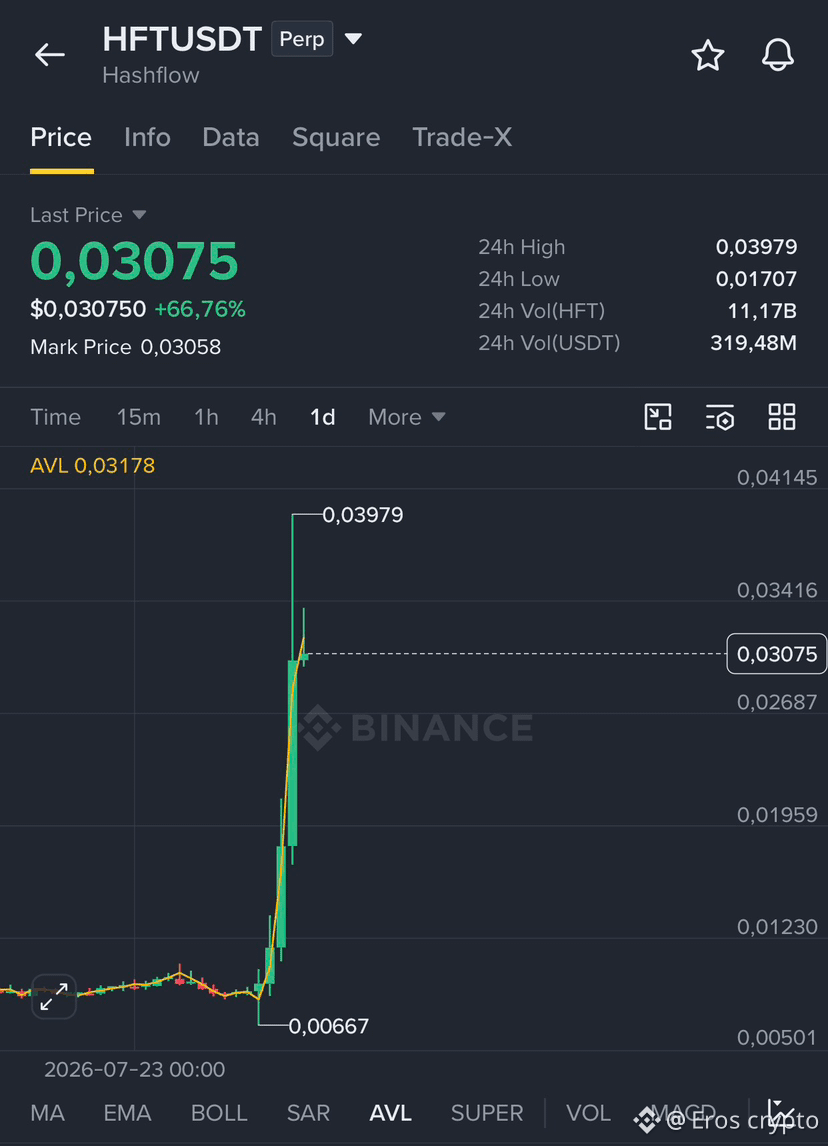Open chart settings icon with hexagon
The width and height of the screenshot is (828, 1146).
click(720, 417)
